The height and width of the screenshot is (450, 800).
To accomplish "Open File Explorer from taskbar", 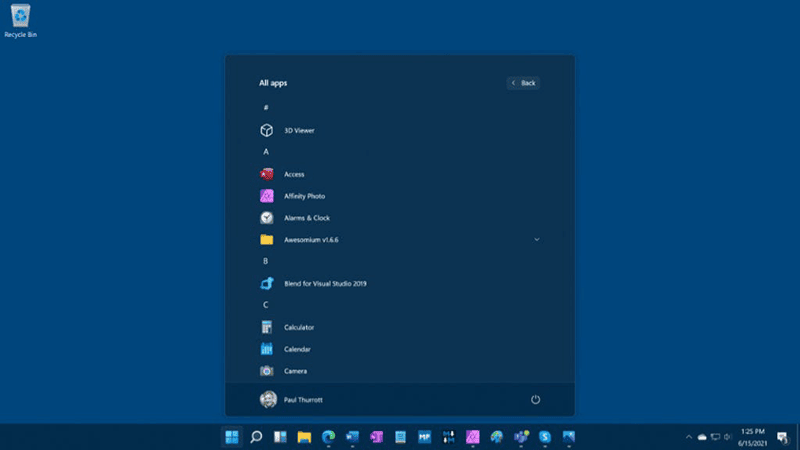I will 304,437.
